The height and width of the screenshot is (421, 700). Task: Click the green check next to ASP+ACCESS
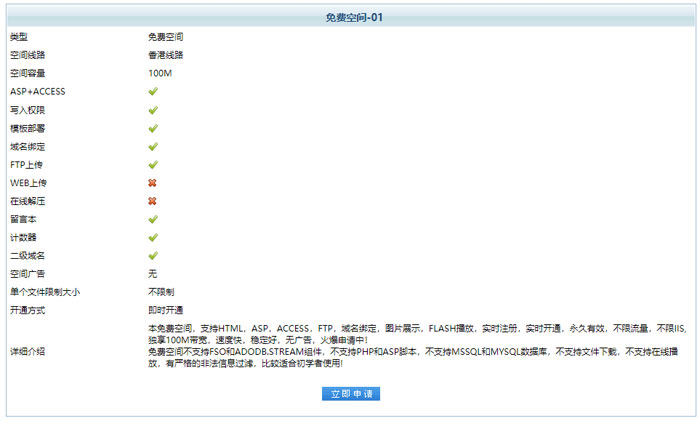[x=153, y=92]
